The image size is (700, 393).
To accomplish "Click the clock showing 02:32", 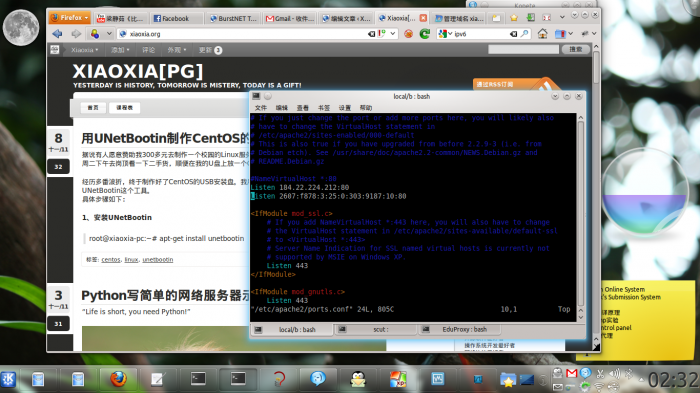I will pyautogui.click(x=673, y=380).
